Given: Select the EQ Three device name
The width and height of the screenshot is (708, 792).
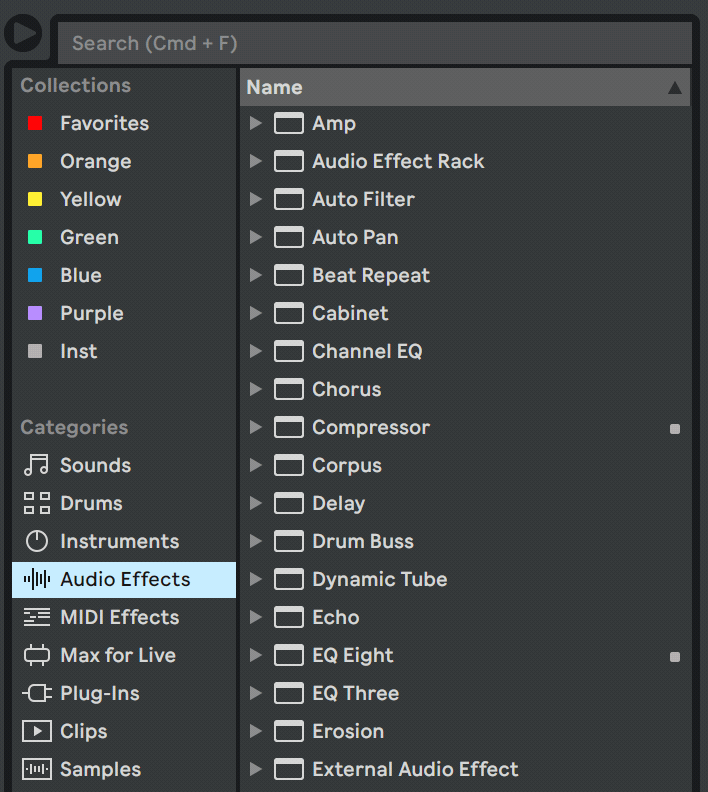Looking at the screenshot, I should [x=356, y=693].
